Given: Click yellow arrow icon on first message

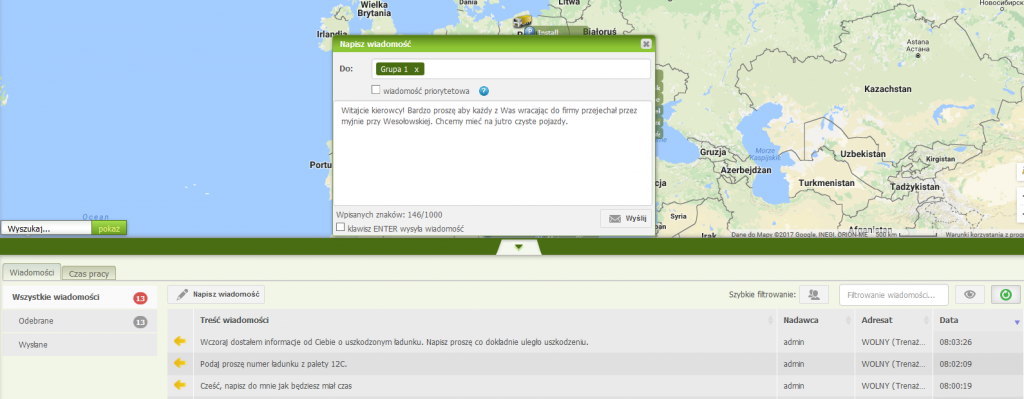Looking at the screenshot, I should click(x=180, y=341).
